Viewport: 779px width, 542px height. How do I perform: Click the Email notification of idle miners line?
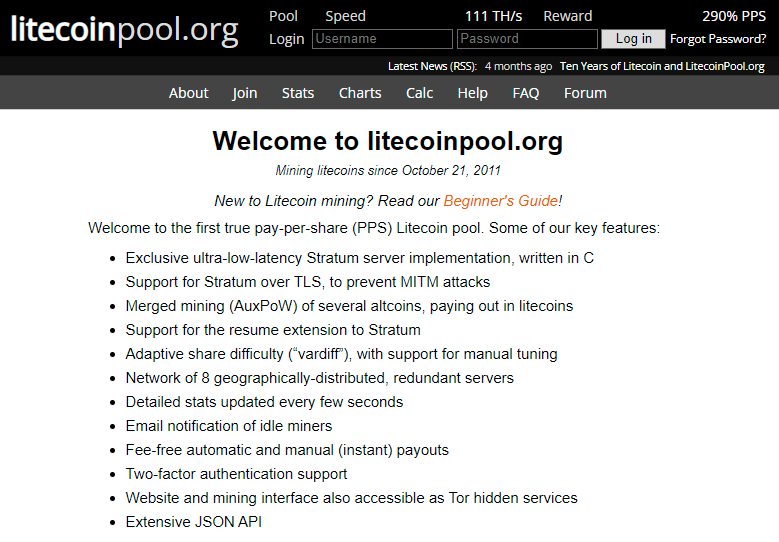point(229,426)
